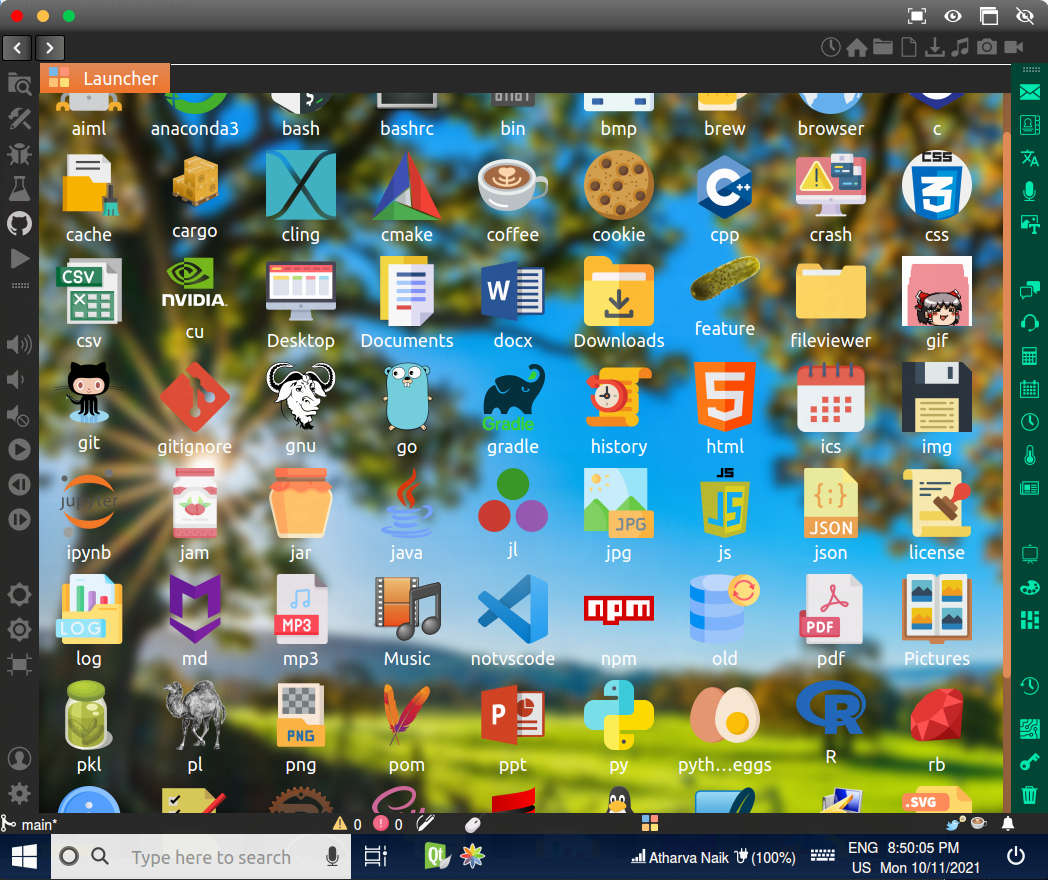Click the camera icon in top toolbar
This screenshot has width=1048, height=880.
[x=987, y=47]
